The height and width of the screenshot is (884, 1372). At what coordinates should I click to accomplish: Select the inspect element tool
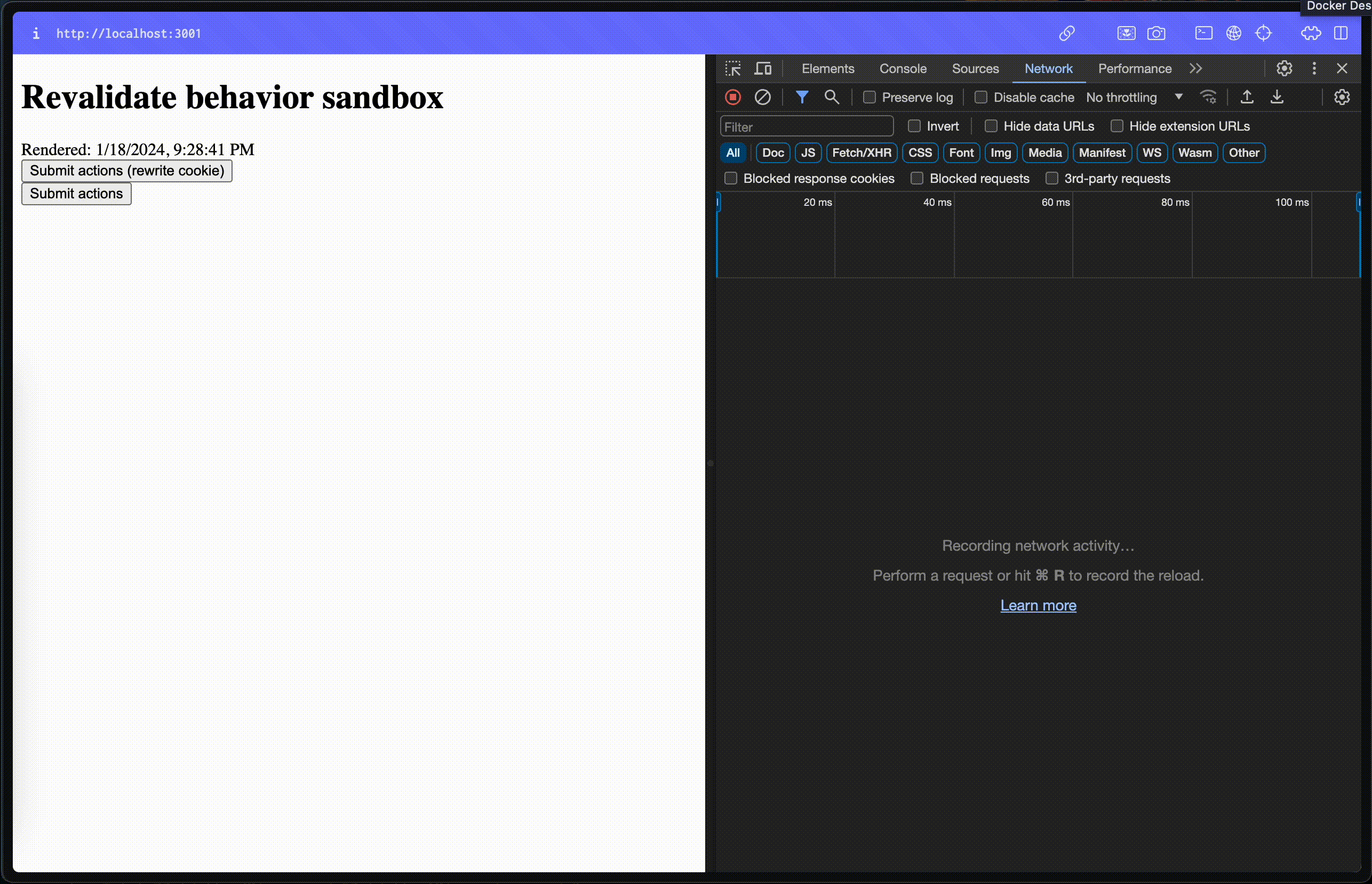(x=733, y=68)
